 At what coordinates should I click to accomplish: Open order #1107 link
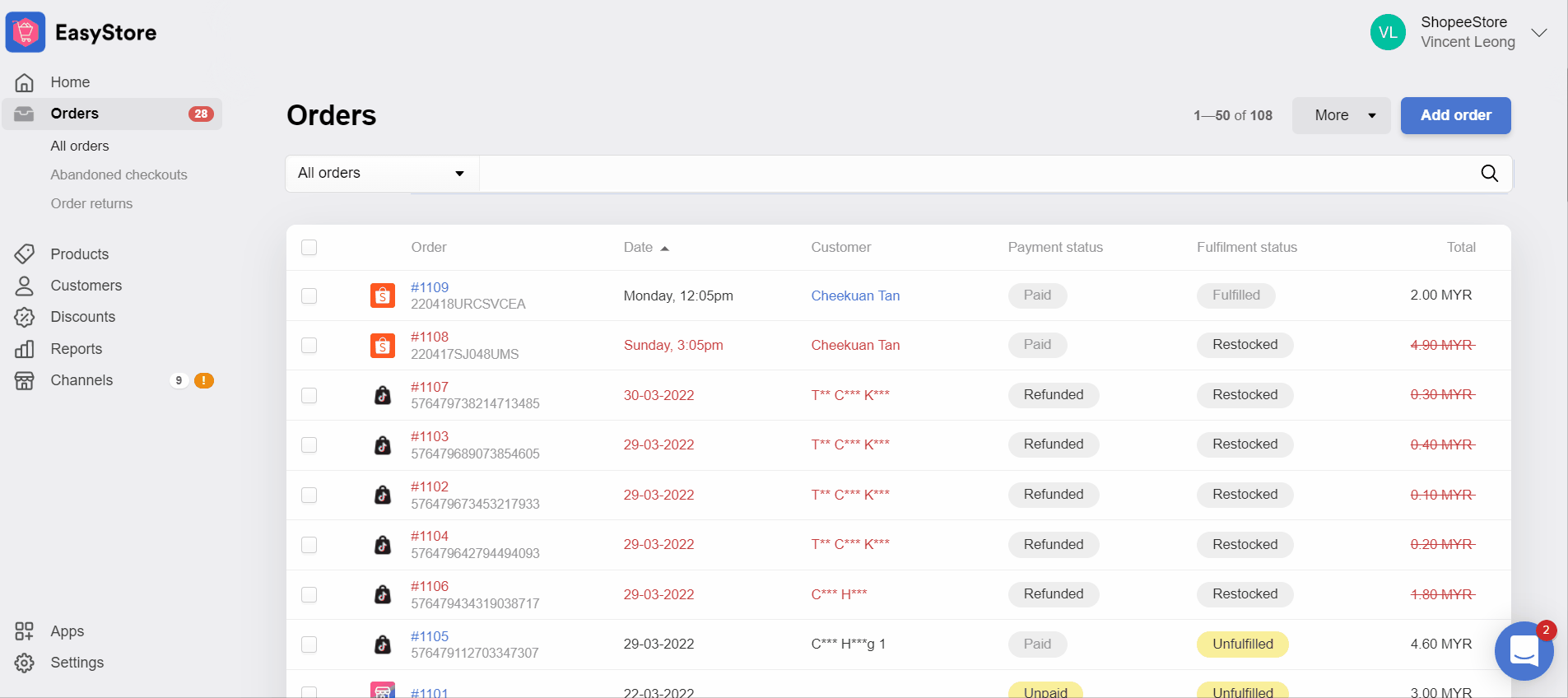[430, 387]
